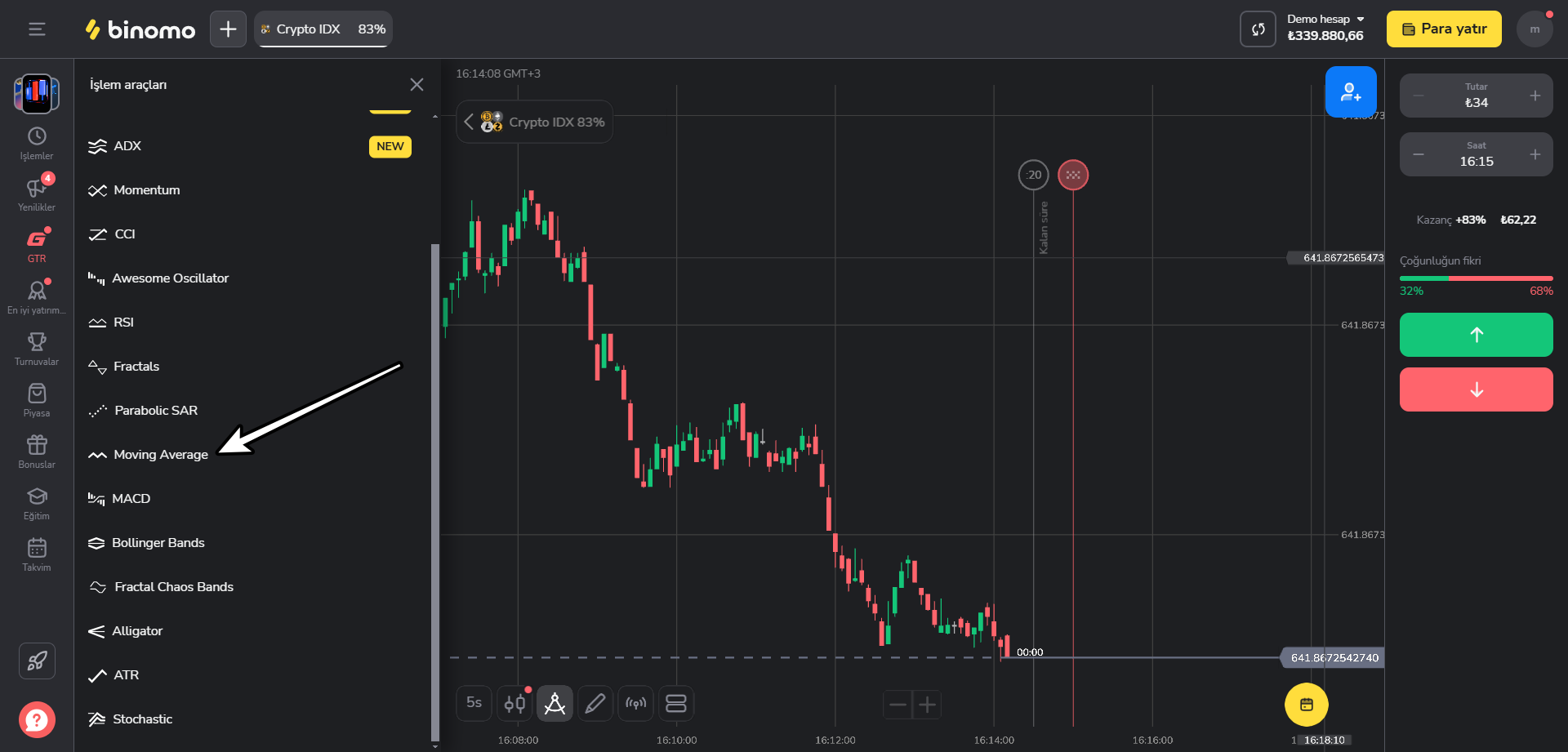The image size is (1568, 752).
Task: Open the Saat expiration time selector
Action: tap(1475, 154)
